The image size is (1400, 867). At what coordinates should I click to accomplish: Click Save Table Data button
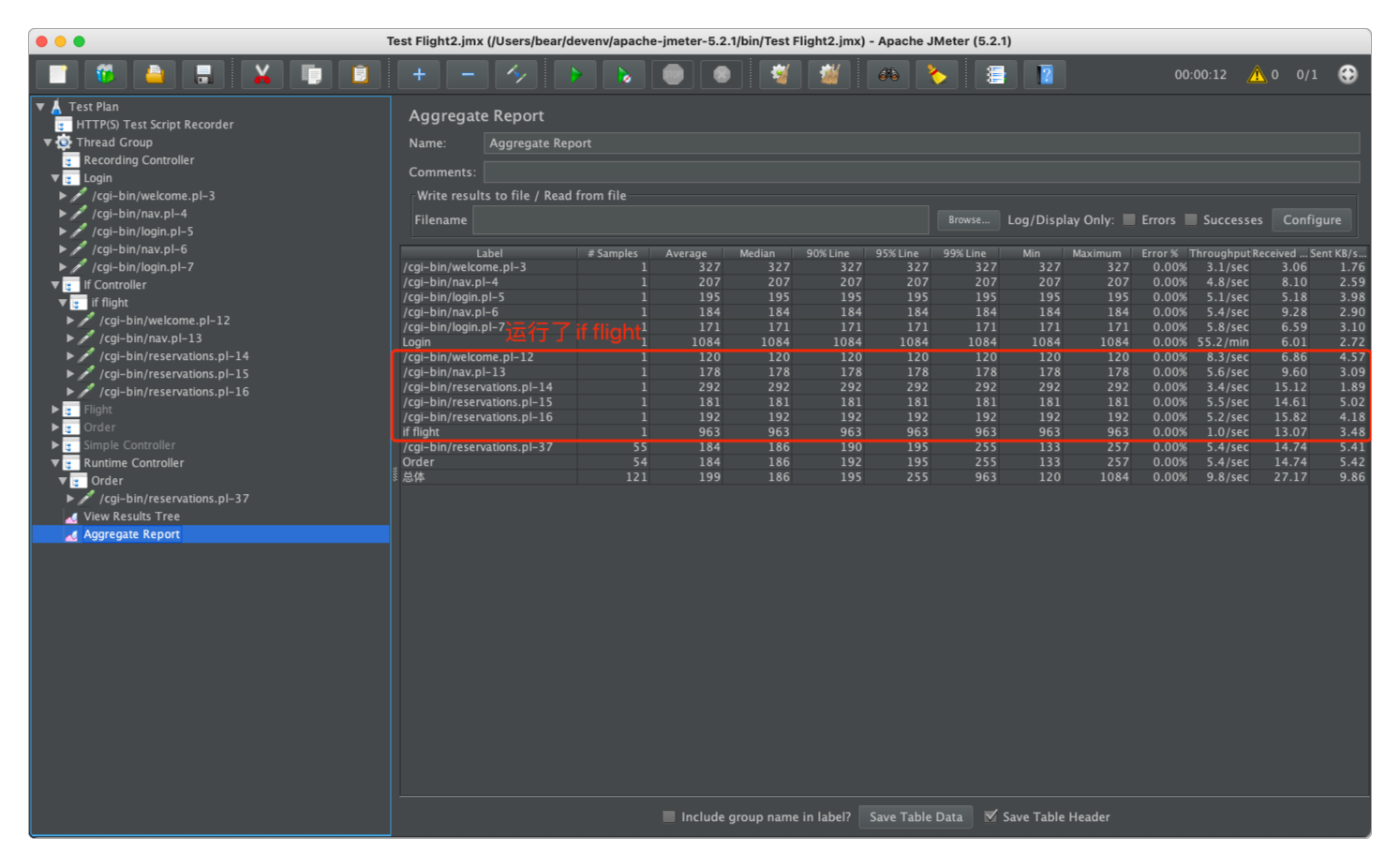point(916,816)
